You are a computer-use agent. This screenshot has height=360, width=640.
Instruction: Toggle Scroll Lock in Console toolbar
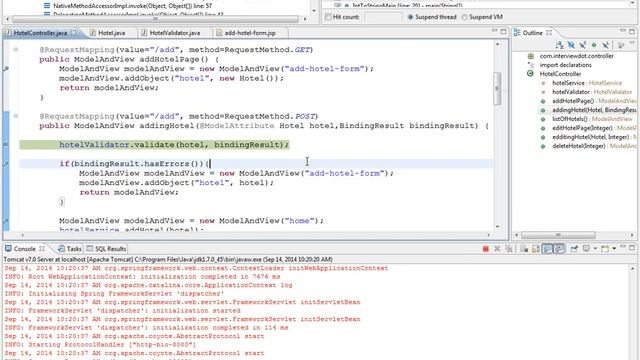536,249
